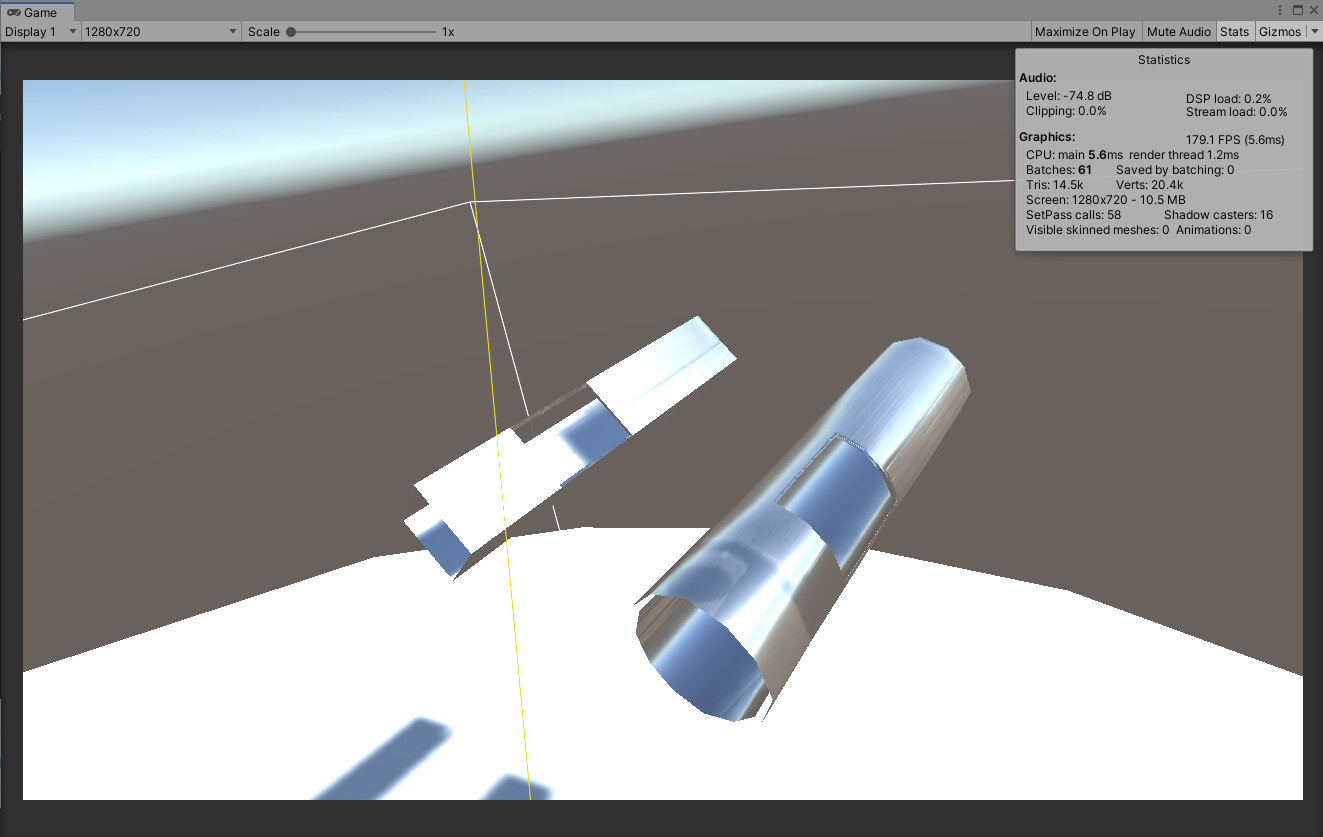Image resolution: width=1323 pixels, height=837 pixels.
Task: Click the gamepad icon on the Game tab
Action: pos(16,12)
